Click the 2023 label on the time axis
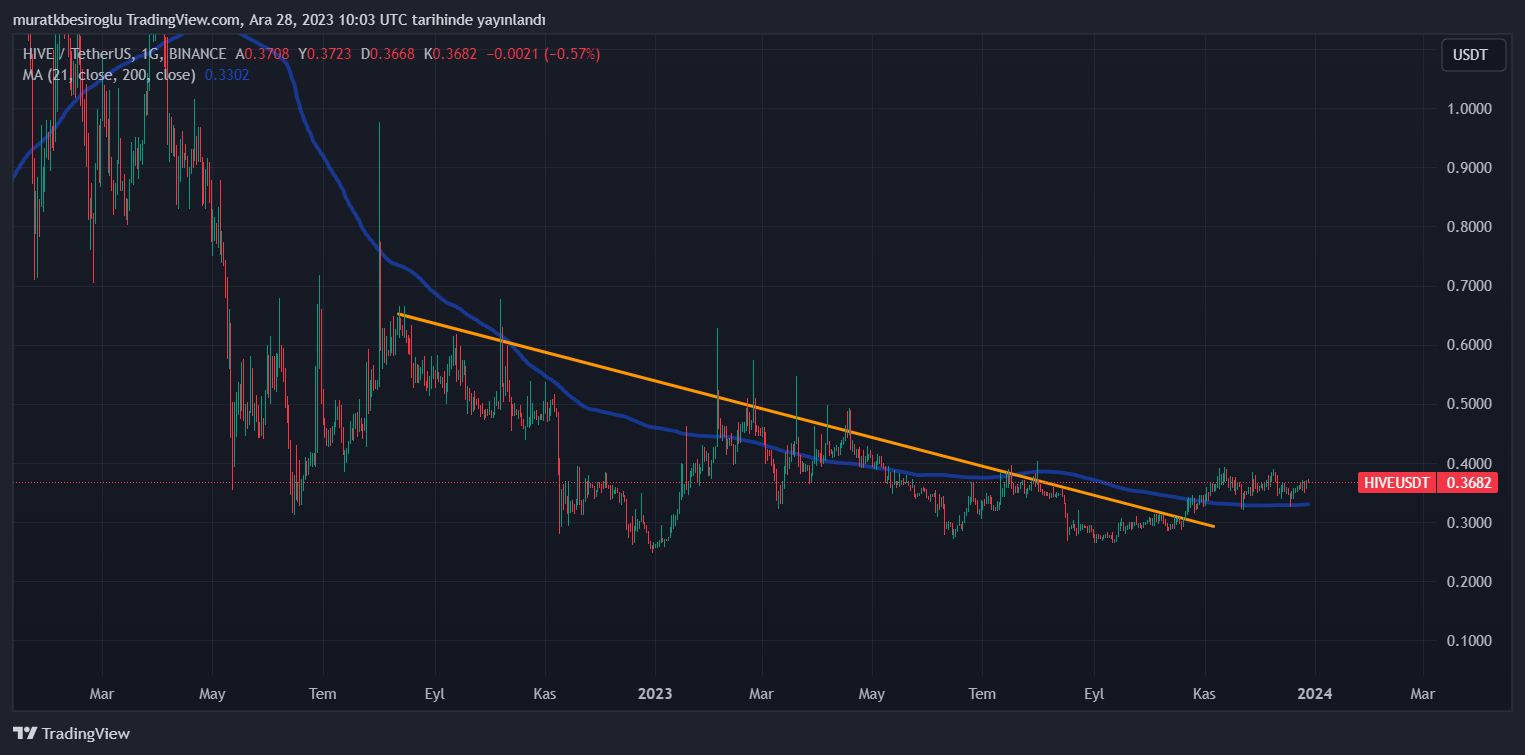The width and height of the screenshot is (1525, 755). tap(655, 693)
